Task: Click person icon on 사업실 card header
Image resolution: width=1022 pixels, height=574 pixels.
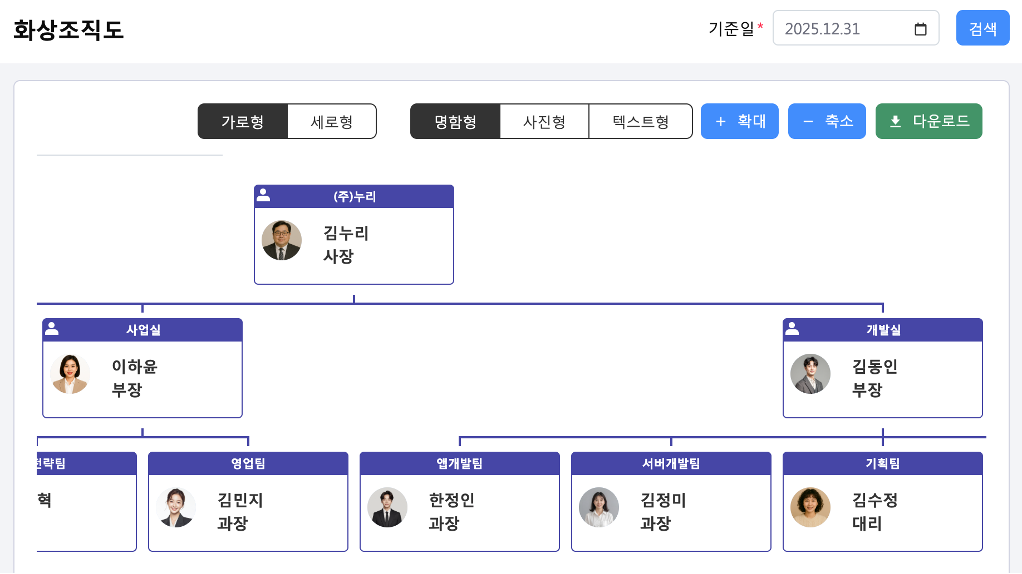Action: [52, 329]
